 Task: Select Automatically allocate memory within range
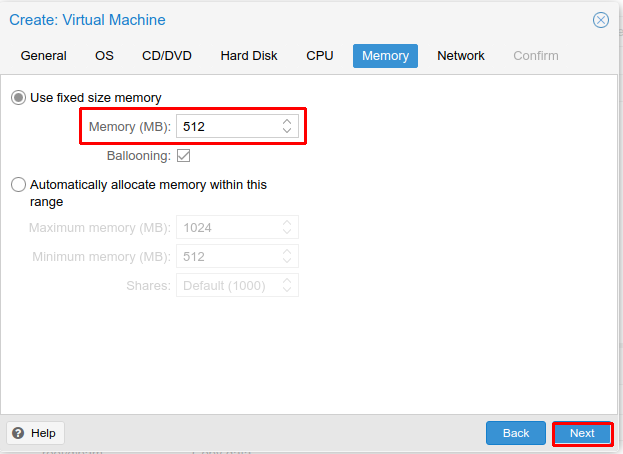tap(18, 185)
